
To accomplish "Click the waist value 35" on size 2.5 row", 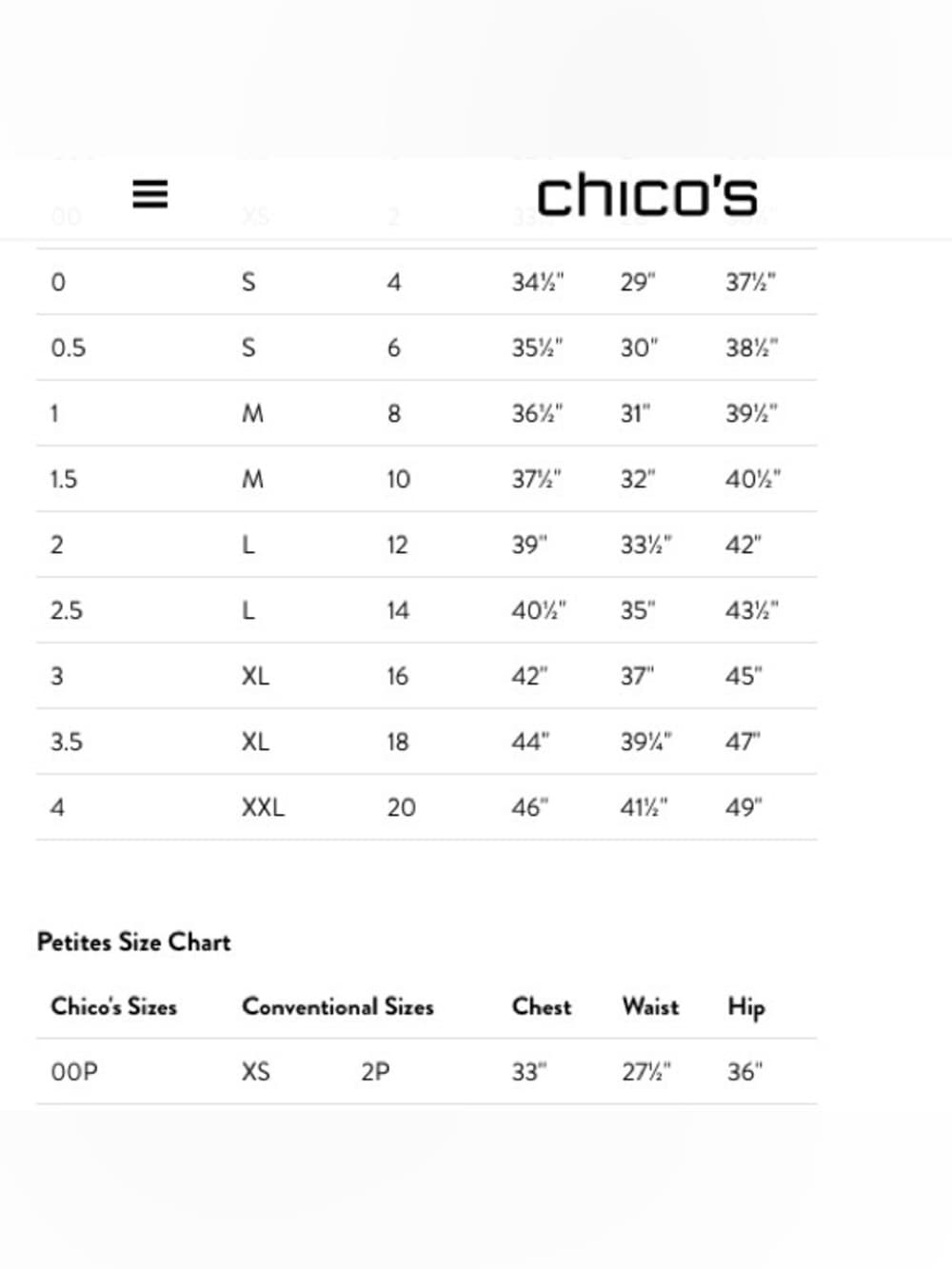I will coord(638,610).
